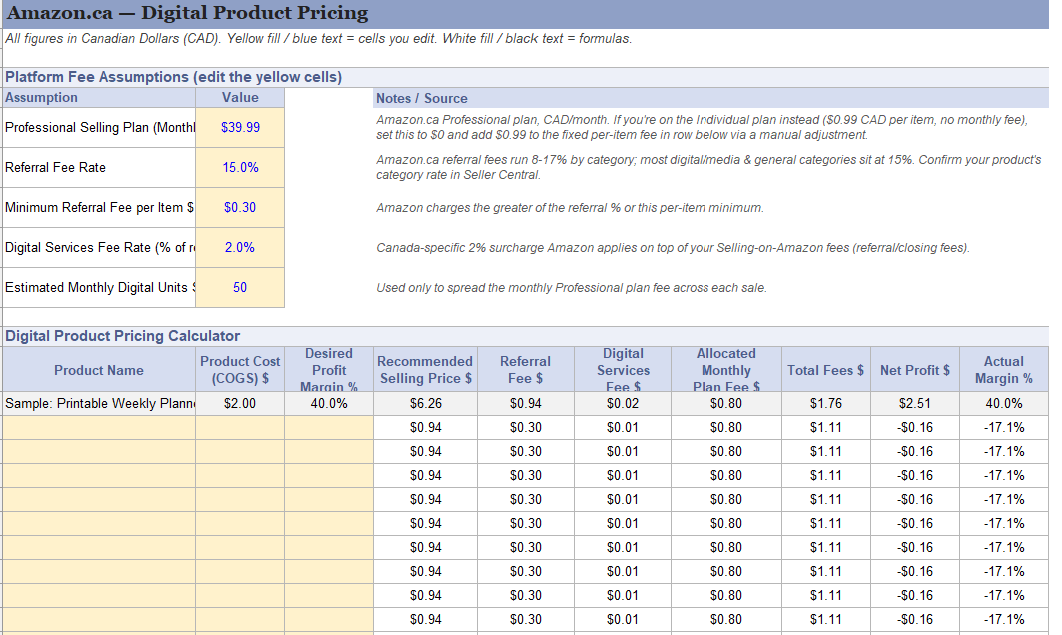This screenshot has width=1062, height=635.
Task: Select the 'Notes / Source' header cell
Action: pyautogui.click(x=710, y=98)
